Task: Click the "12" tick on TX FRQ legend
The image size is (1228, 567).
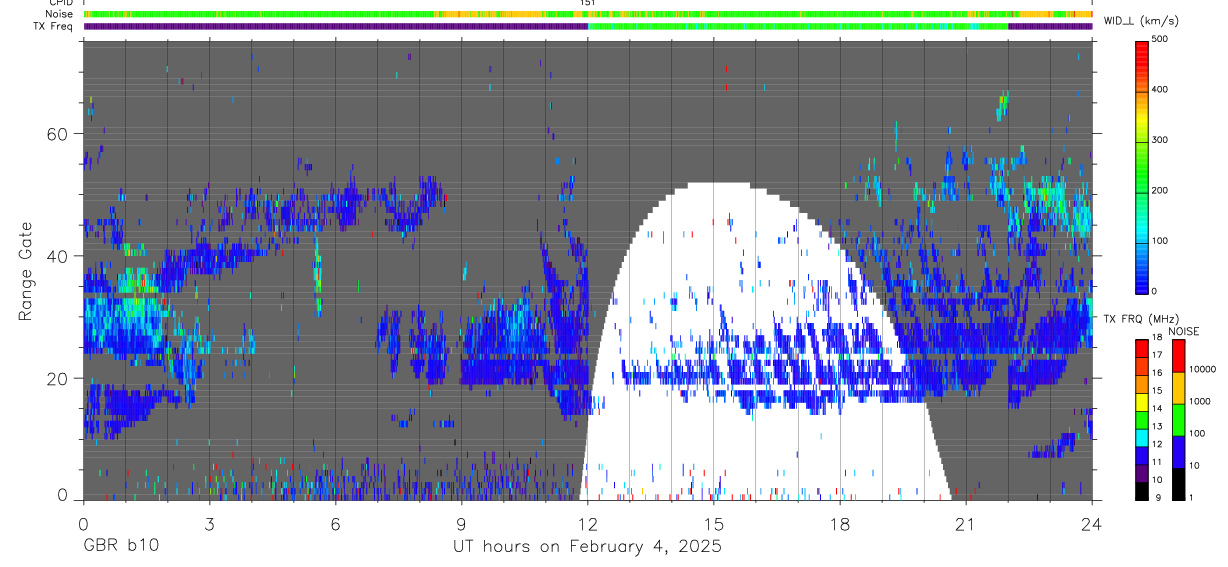Action: [1157, 445]
